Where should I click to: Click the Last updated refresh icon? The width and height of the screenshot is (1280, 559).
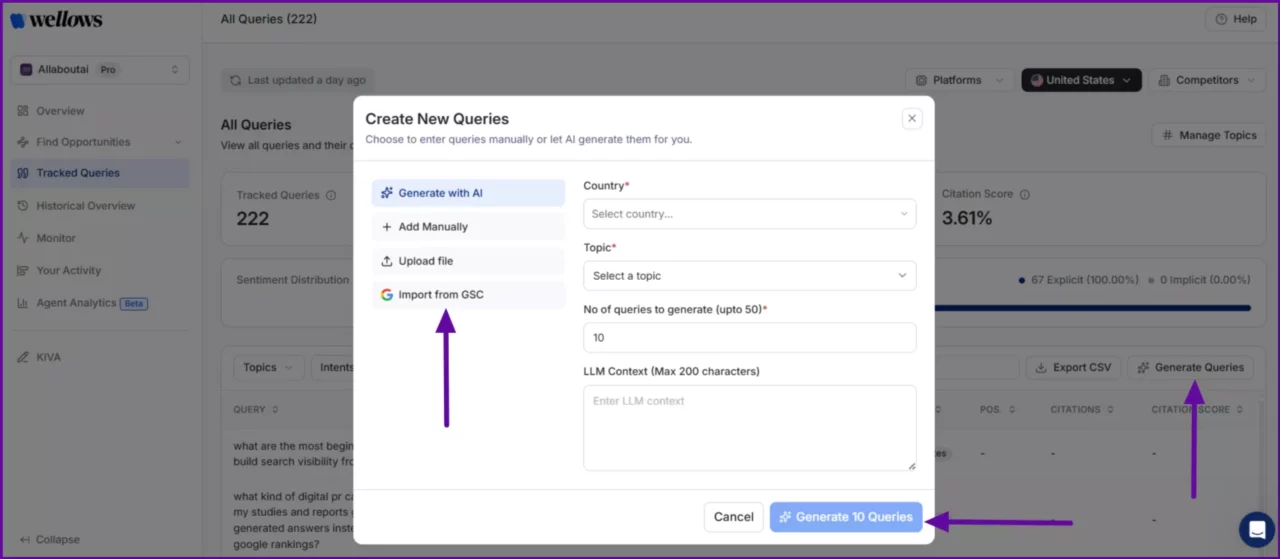pyautogui.click(x=236, y=80)
